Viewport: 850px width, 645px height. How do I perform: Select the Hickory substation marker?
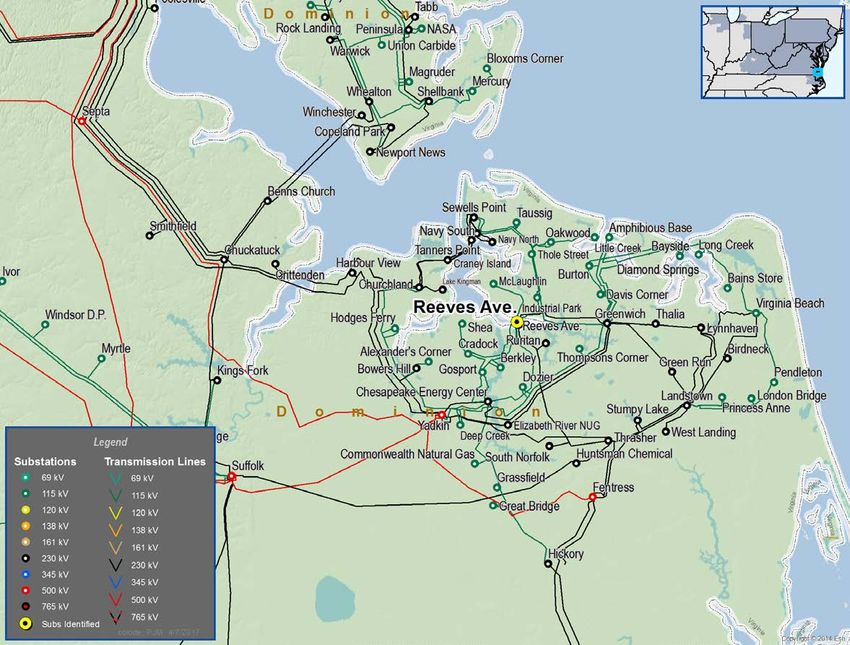click(x=548, y=564)
